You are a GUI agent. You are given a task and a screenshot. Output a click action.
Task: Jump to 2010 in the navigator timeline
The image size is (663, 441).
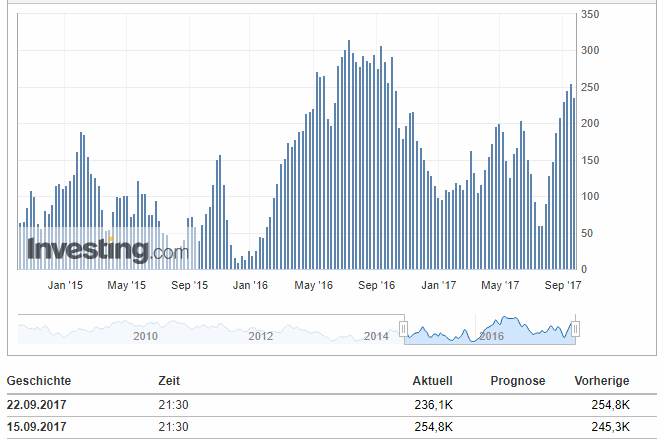coord(146,336)
